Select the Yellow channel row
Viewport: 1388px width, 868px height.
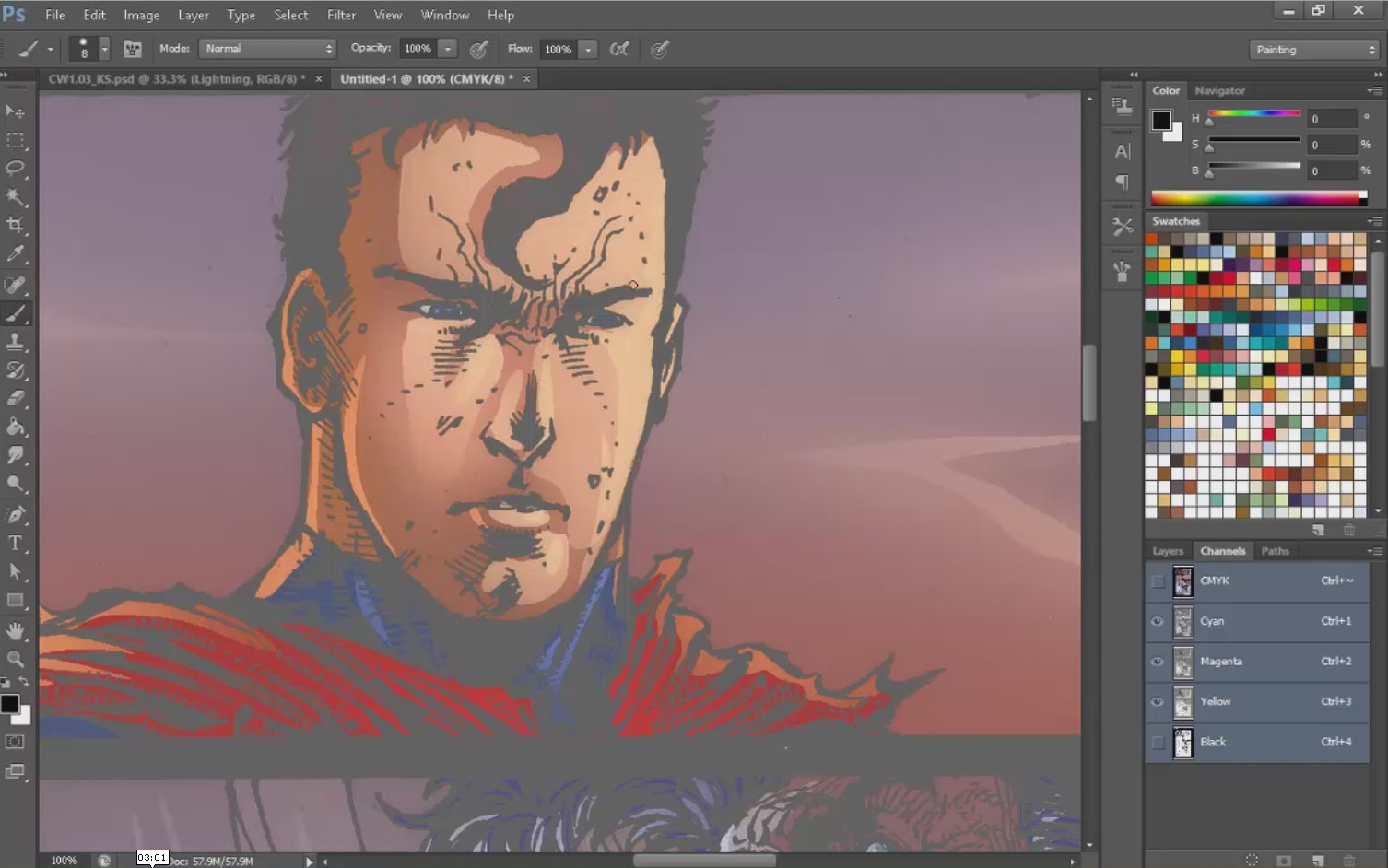[x=1257, y=702]
